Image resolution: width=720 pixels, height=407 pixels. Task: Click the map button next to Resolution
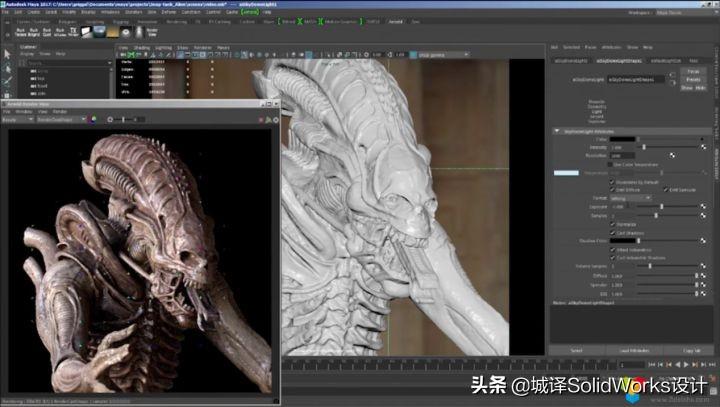672,155
